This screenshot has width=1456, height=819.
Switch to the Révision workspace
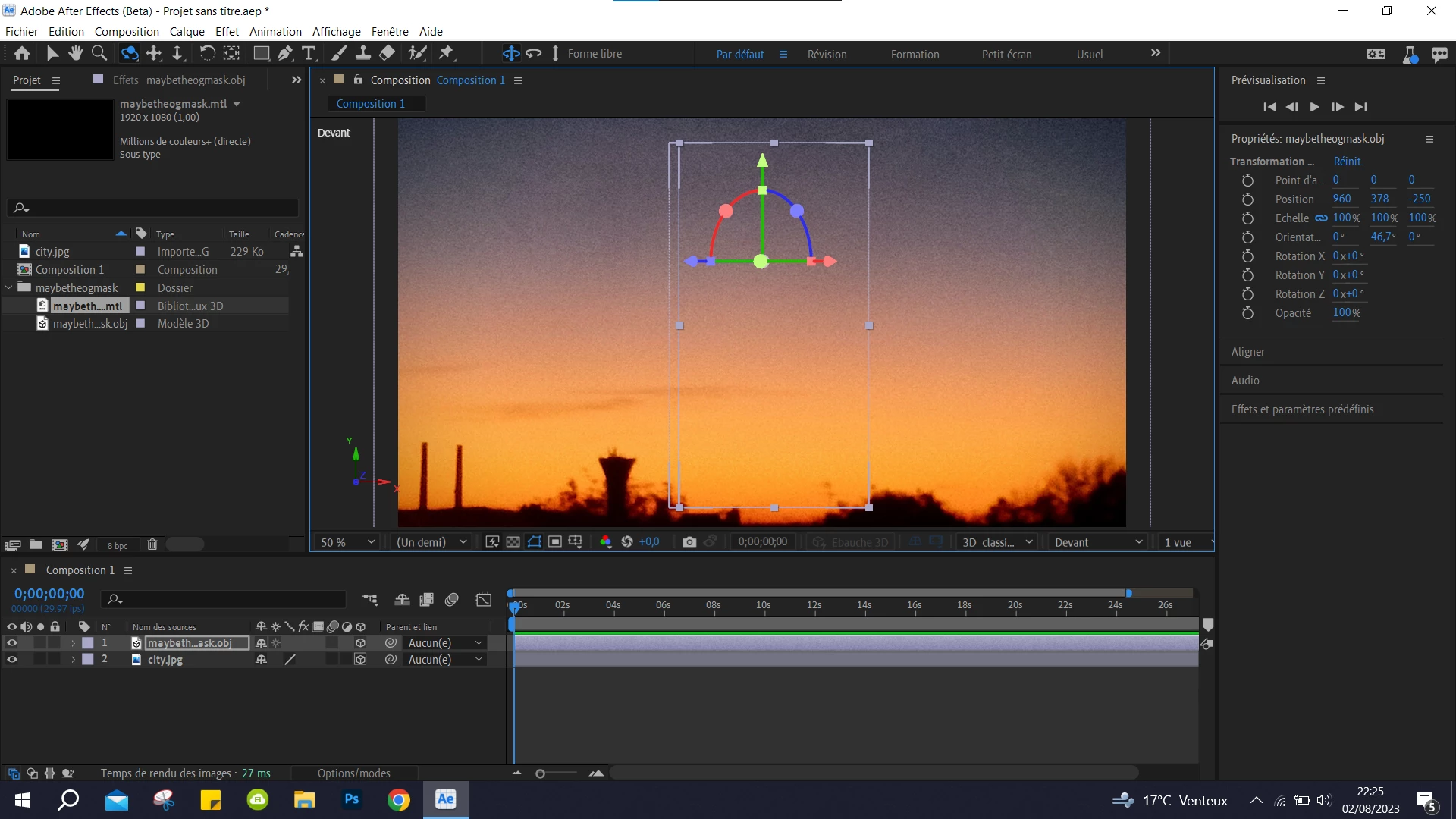(827, 54)
